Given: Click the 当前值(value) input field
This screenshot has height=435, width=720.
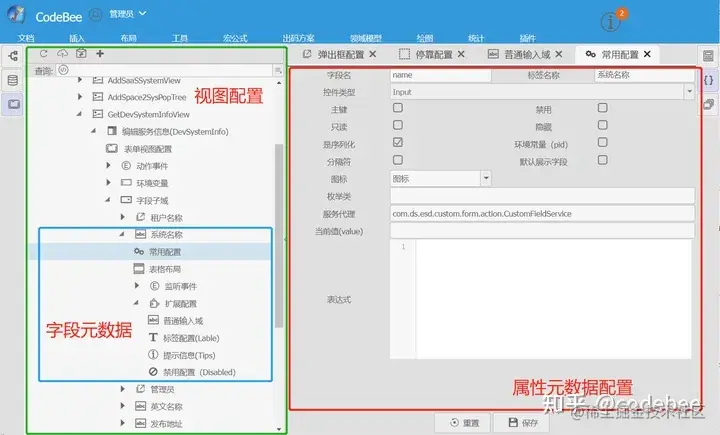Looking at the screenshot, I should (x=542, y=231).
